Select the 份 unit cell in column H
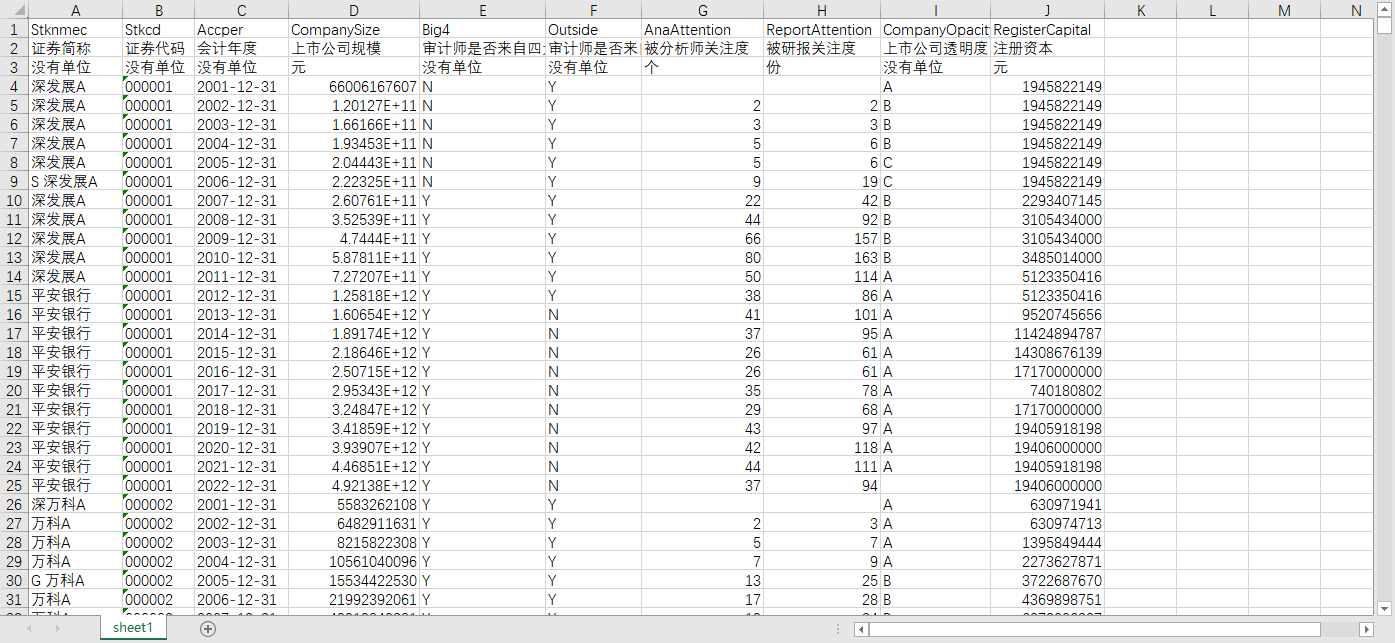Screen dimensions: 1395x643 click(822, 68)
